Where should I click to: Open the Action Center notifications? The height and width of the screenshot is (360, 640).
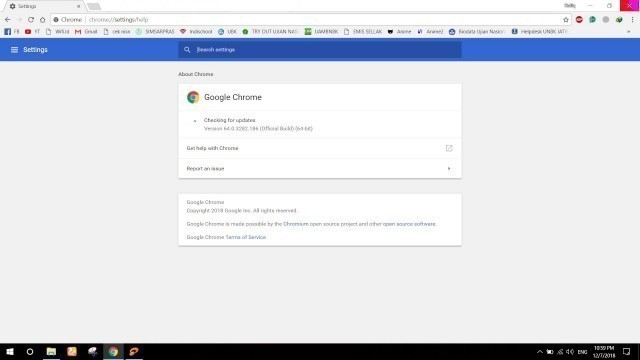point(627,352)
